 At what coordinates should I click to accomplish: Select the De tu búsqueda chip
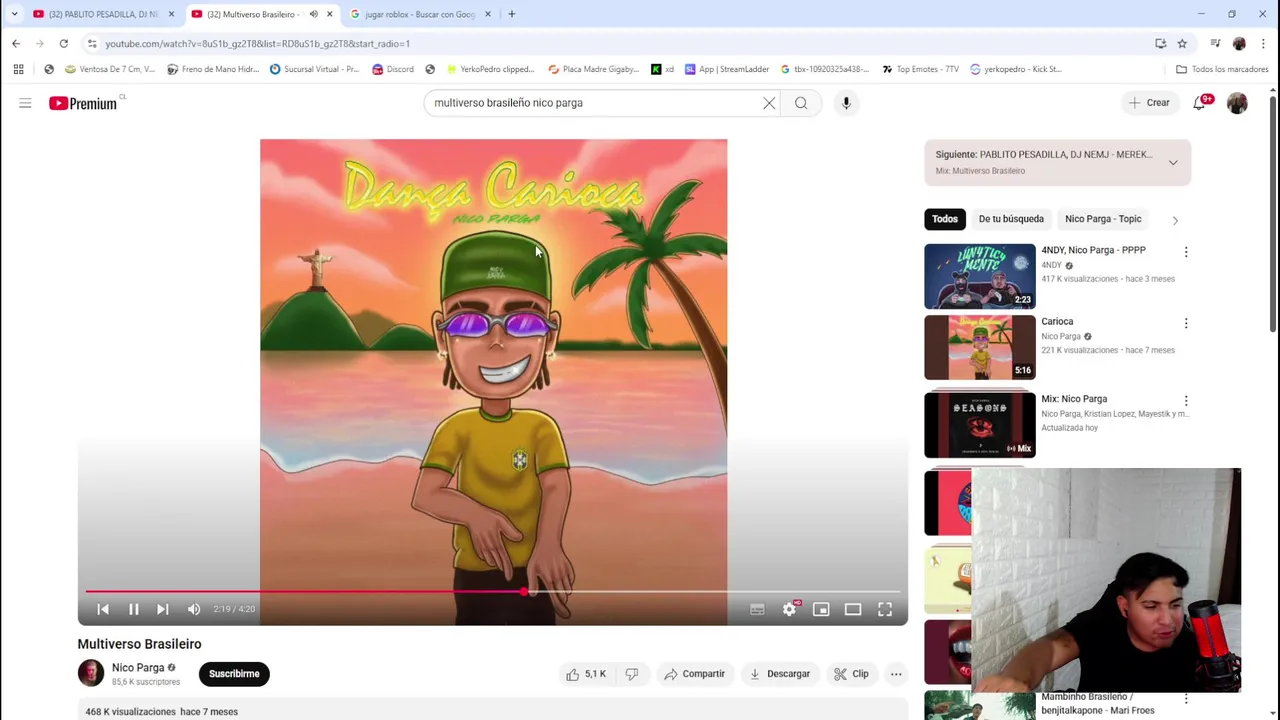pyautogui.click(x=1011, y=219)
